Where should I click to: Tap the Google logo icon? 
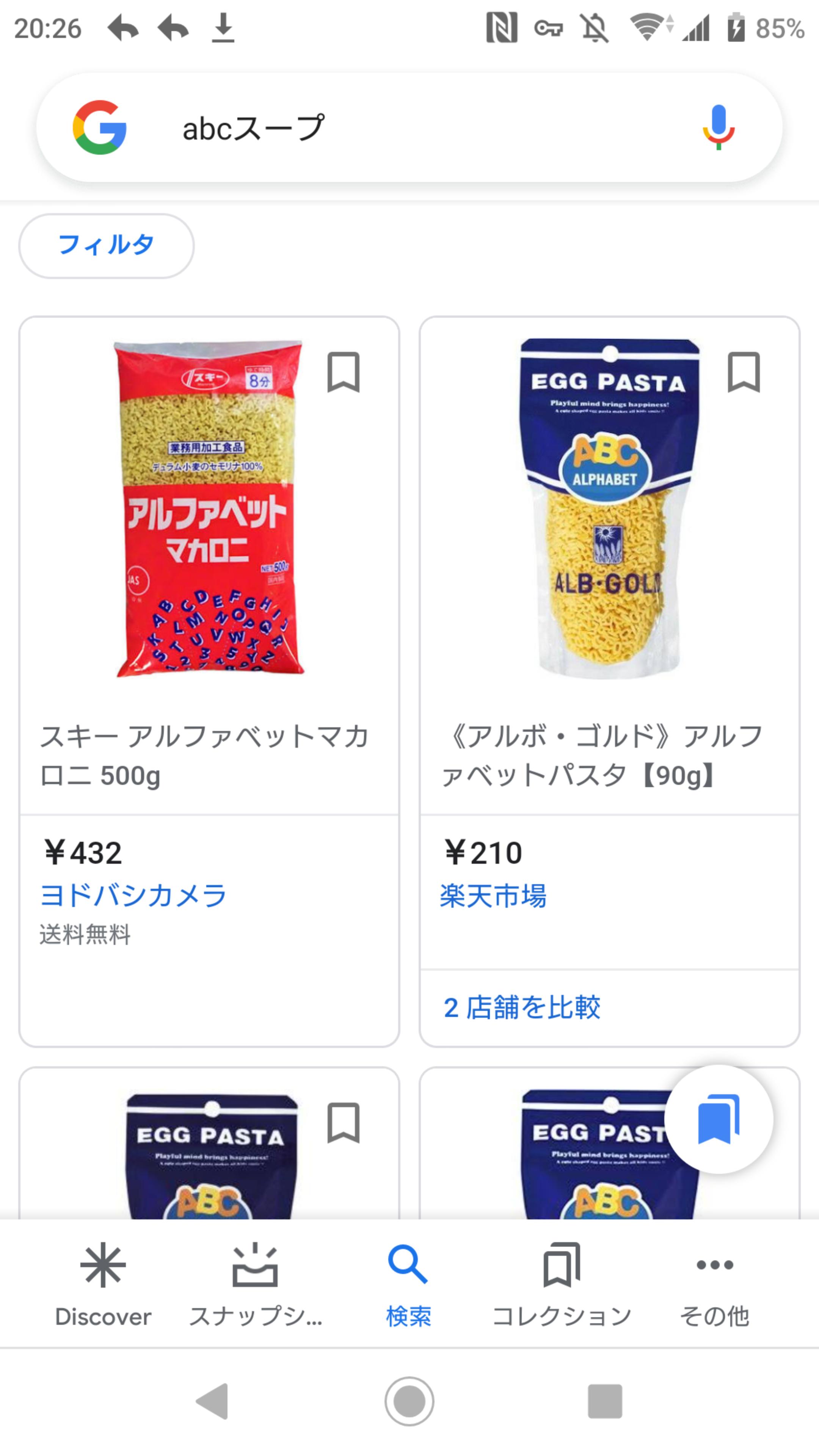[x=99, y=128]
